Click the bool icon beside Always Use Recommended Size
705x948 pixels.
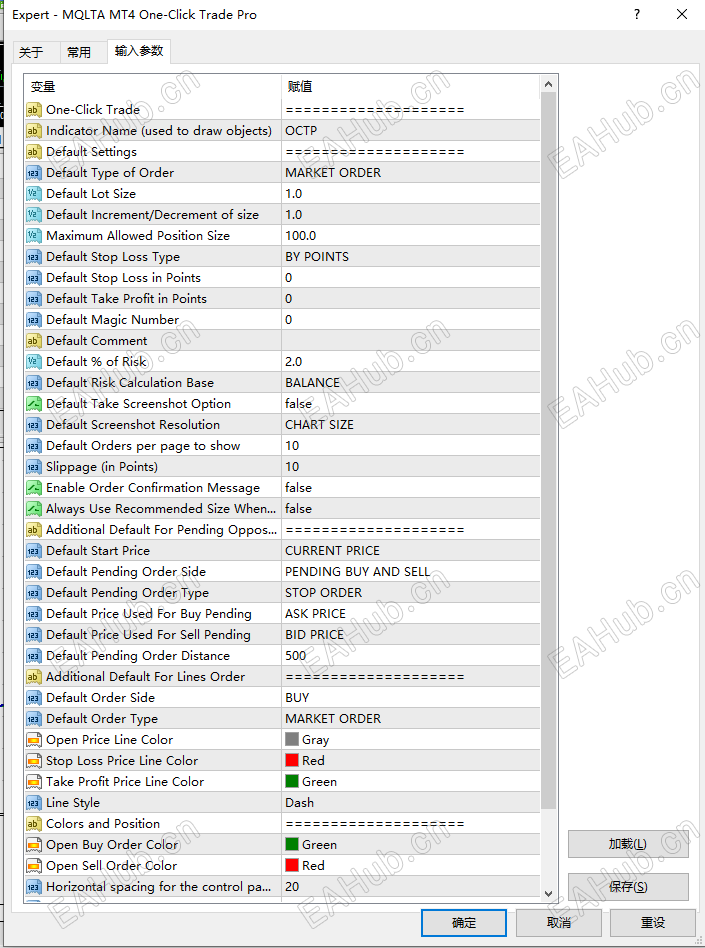pos(33,509)
